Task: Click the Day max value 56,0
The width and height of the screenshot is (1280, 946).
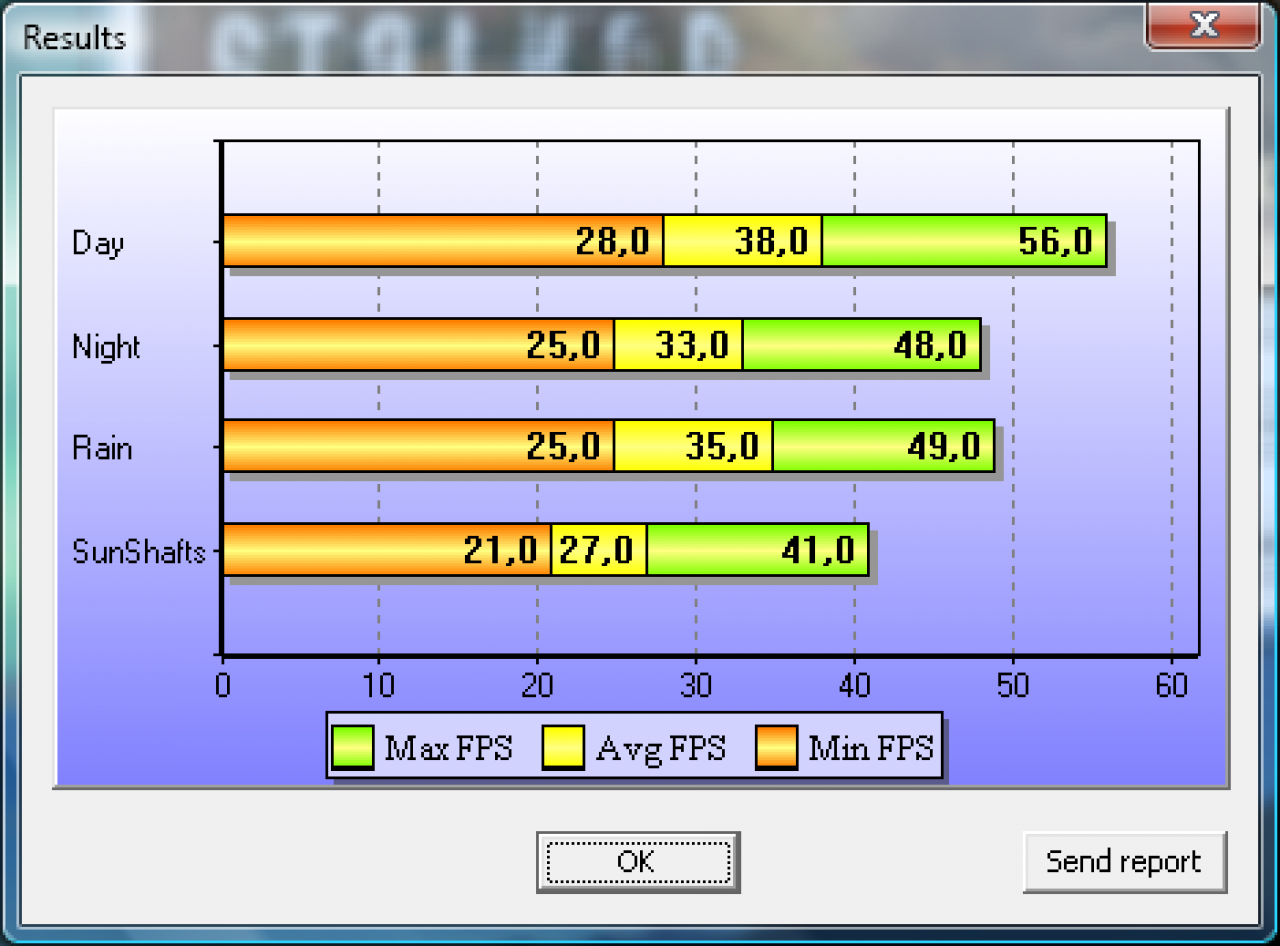Action: click(1056, 241)
